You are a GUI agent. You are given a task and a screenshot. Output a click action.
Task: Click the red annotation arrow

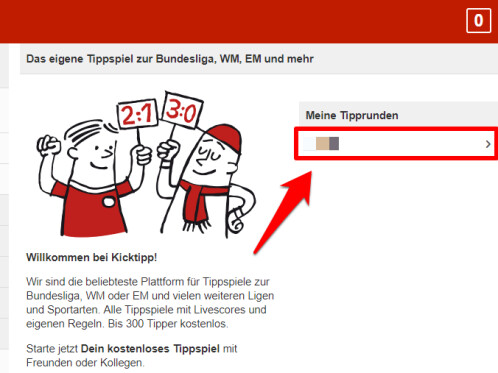pyautogui.click(x=283, y=212)
